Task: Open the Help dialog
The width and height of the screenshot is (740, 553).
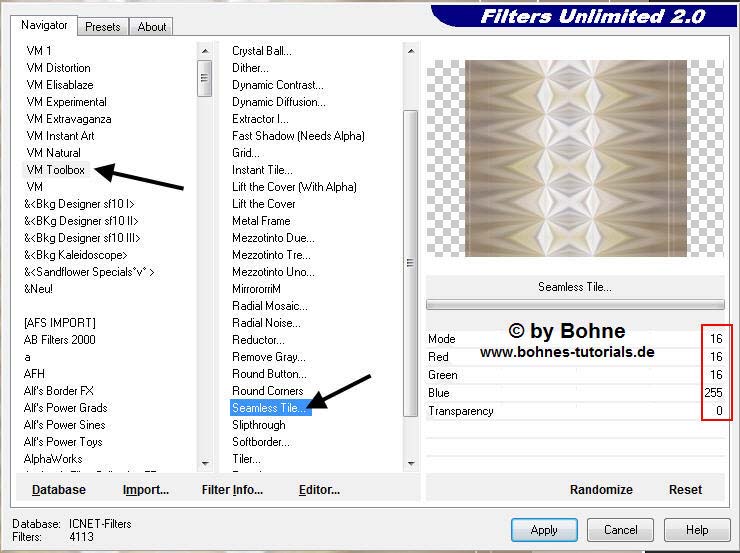Action: pos(697,530)
